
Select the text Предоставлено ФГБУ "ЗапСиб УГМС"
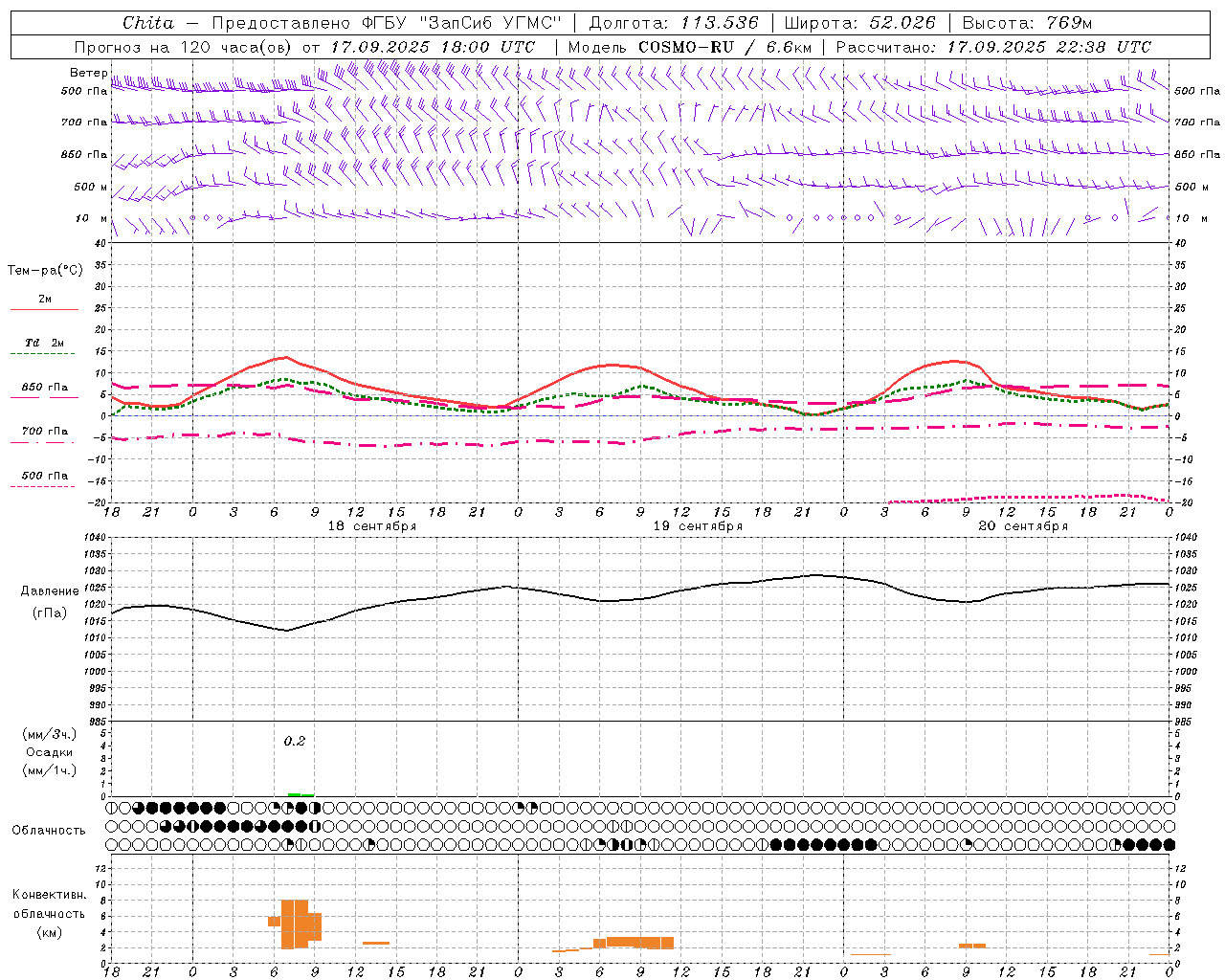387,23
